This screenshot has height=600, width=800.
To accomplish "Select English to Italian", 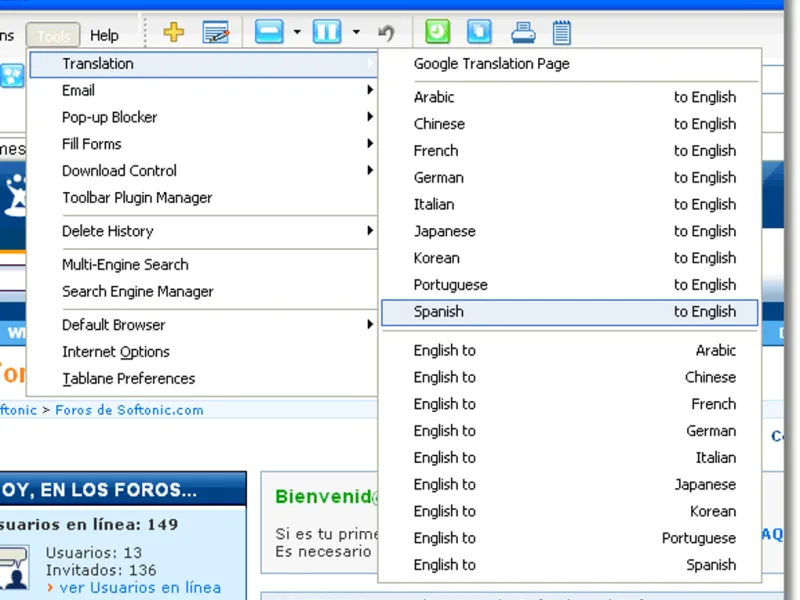I will 569,458.
